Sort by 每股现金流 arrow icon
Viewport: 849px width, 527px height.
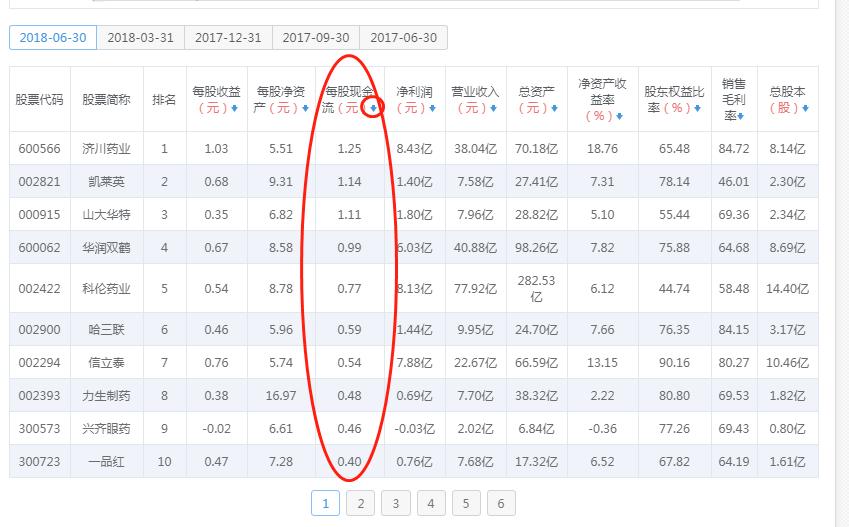pyautogui.click(x=374, y=108)
